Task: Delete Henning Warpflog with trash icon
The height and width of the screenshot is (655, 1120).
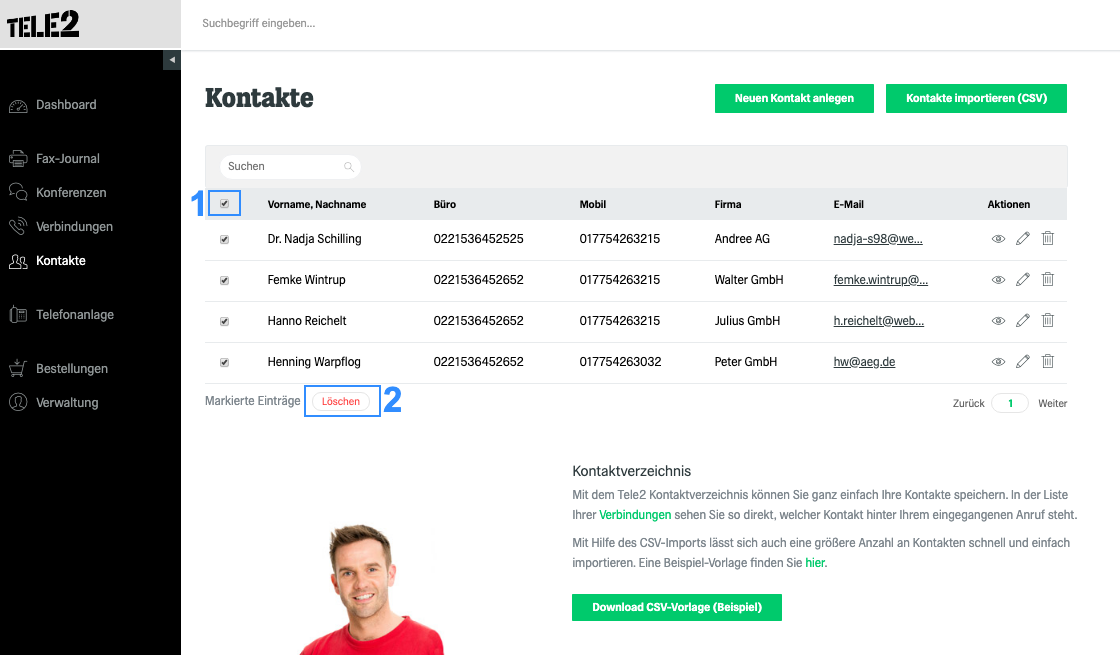Action: 1047,361
